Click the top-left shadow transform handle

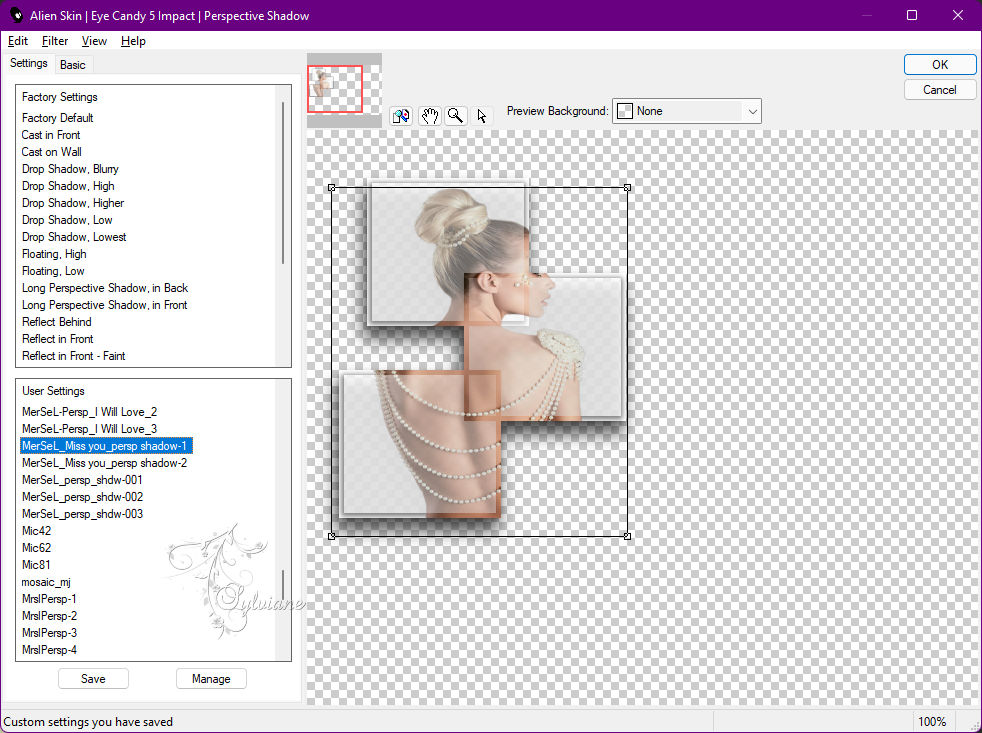(331, 187)
